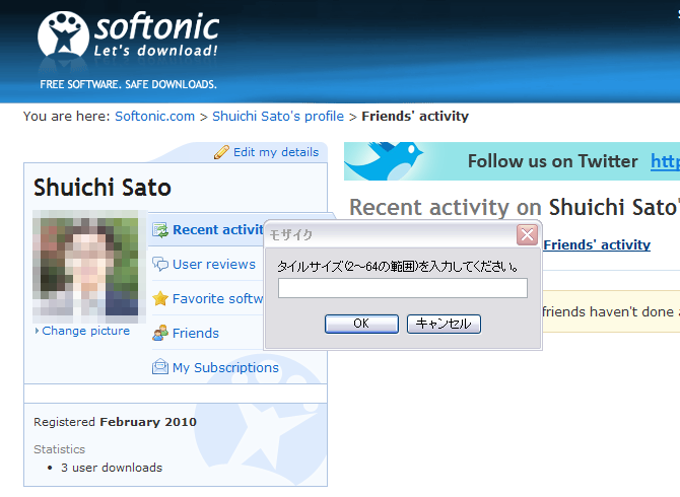Click Change picture link
680x497 pixels.
coord(86,331)
